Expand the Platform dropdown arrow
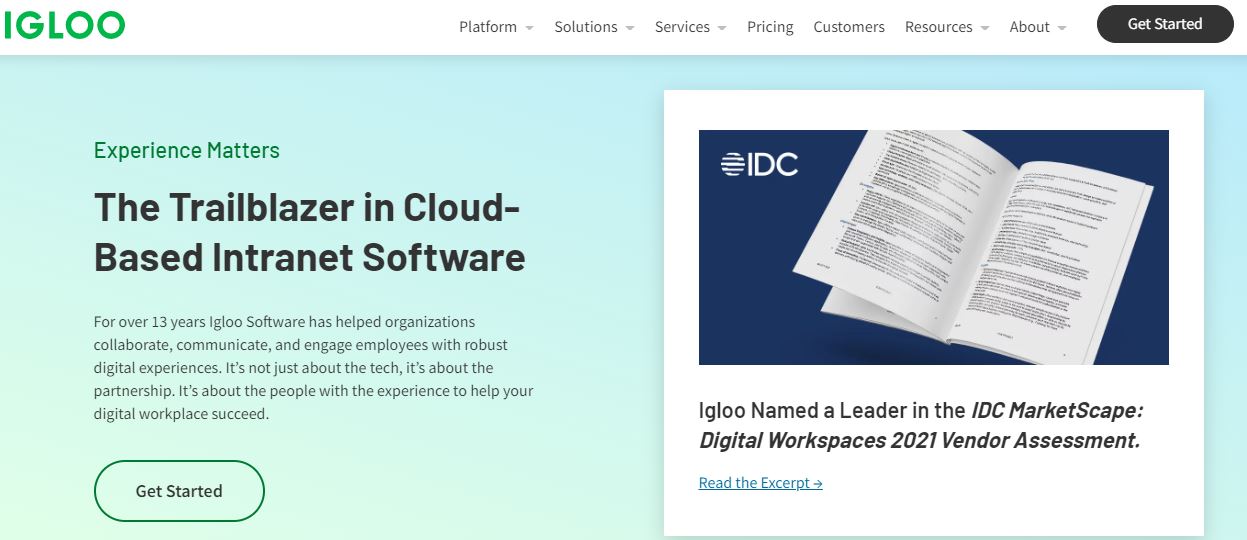 click(529, 28)
